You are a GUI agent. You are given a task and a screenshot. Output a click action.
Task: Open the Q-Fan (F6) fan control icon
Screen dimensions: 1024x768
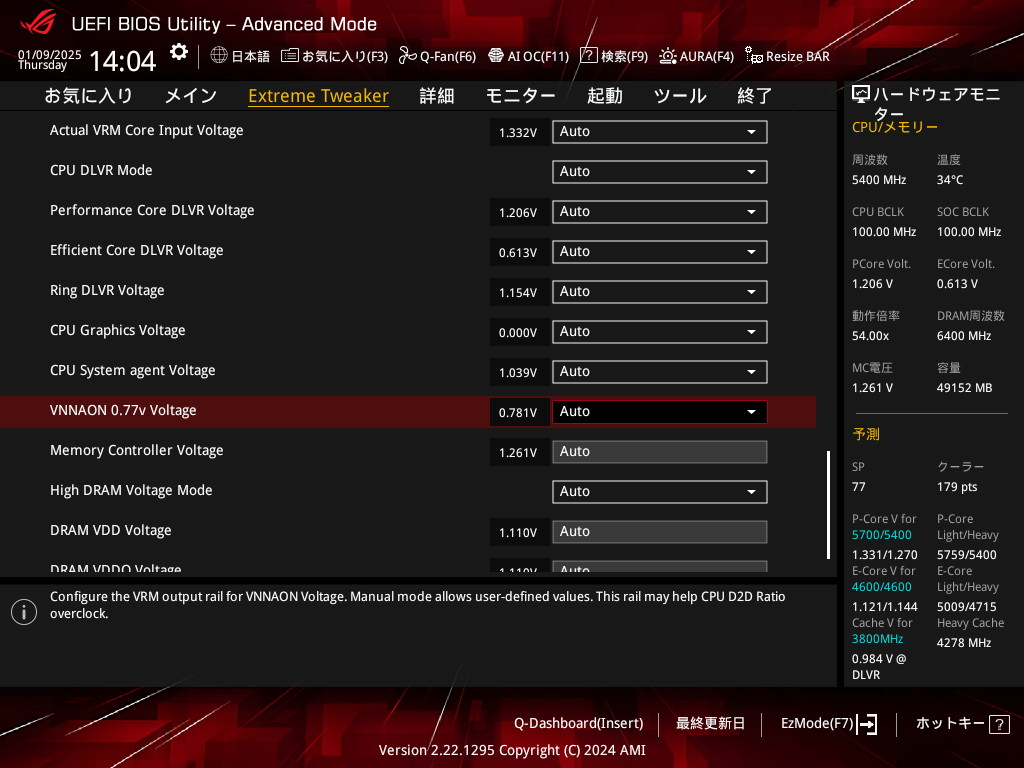407,56
